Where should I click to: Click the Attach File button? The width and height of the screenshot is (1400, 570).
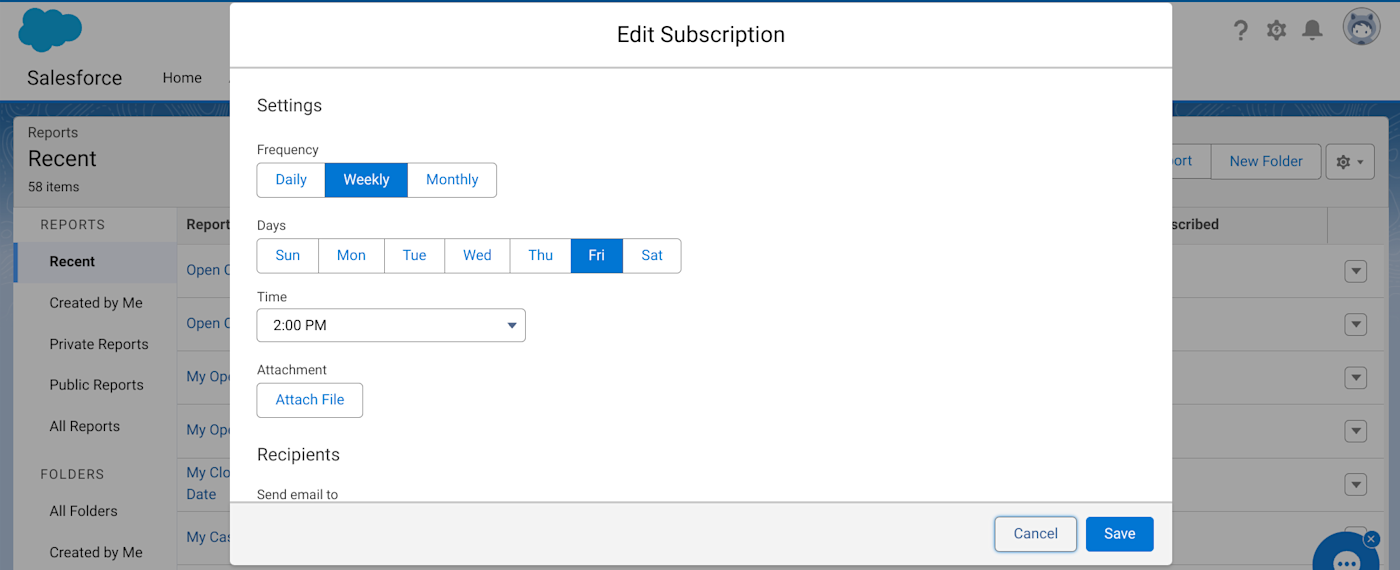[310, 400]
